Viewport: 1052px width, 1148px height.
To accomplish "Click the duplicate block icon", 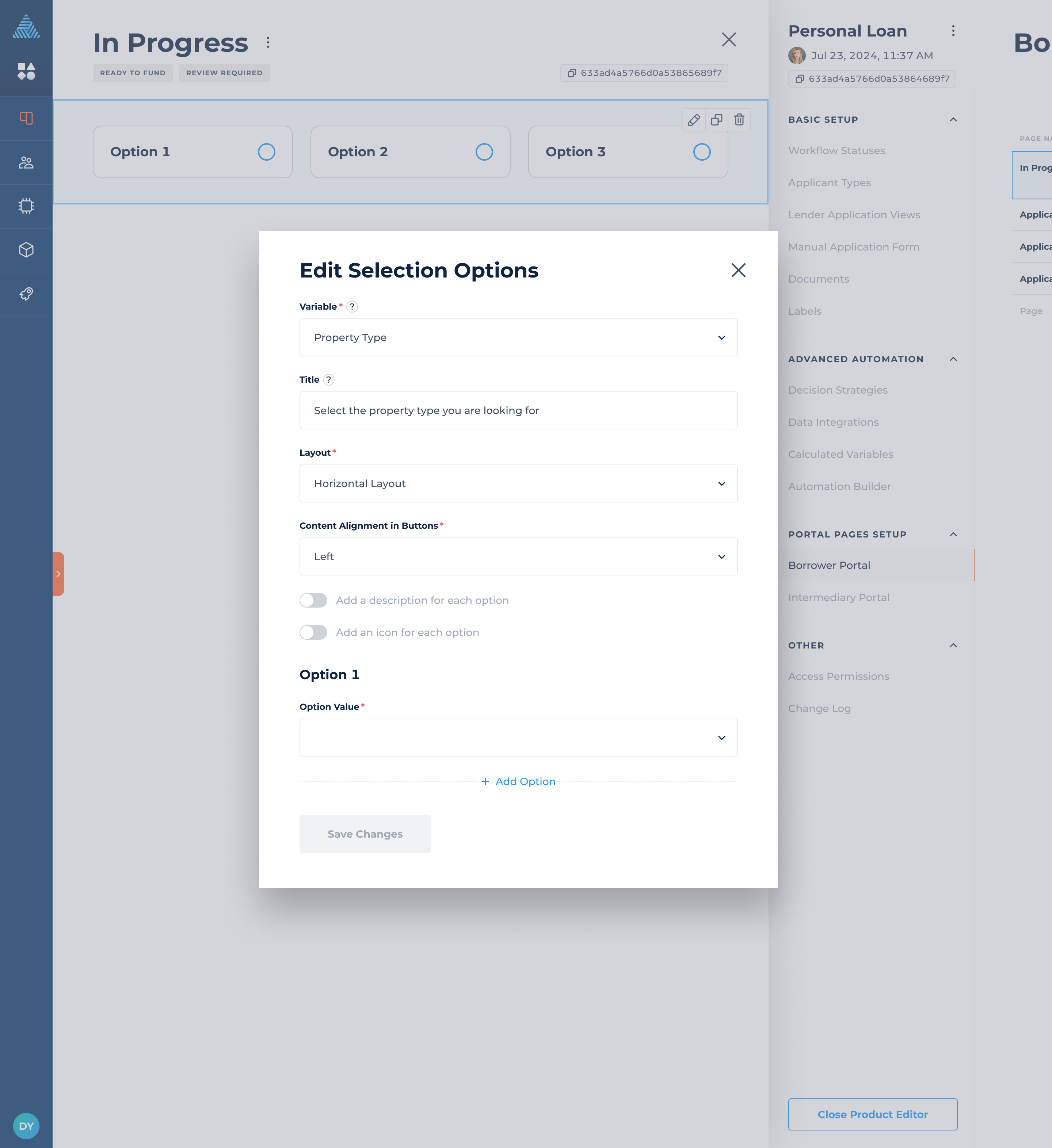I will pos(717,120).
